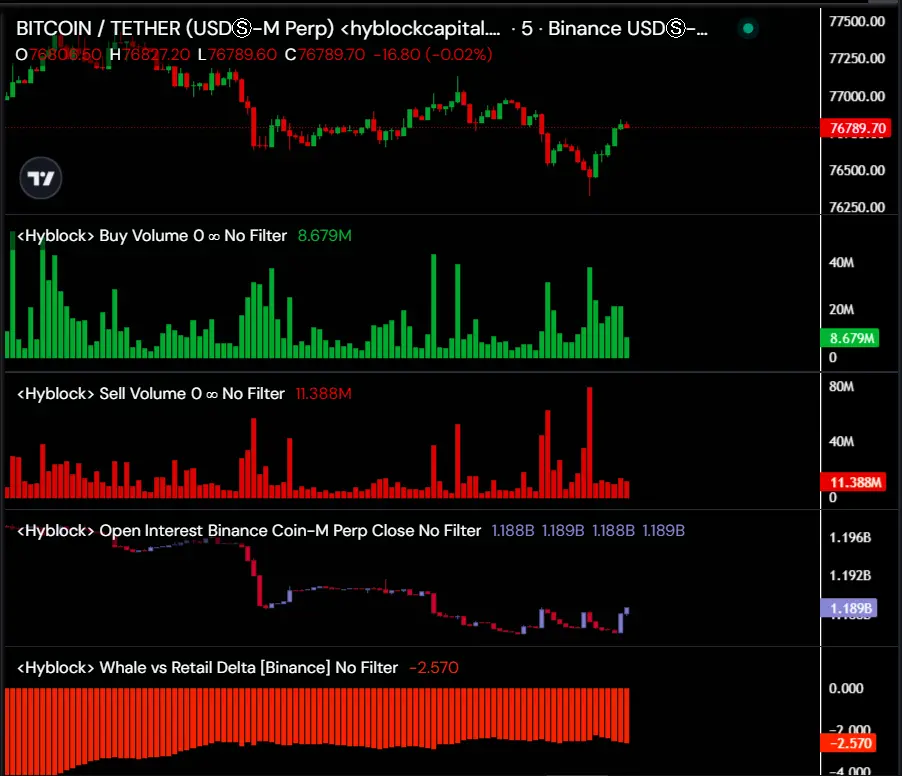902x776 pixels.
Task: Click the BITCOIN / TETHER symbol title
Action: (258, 28)
